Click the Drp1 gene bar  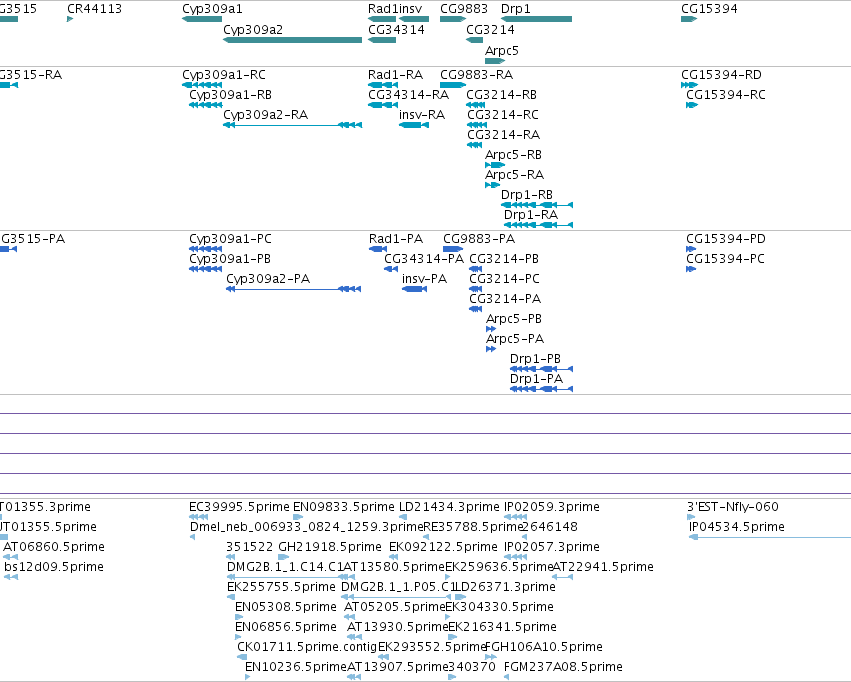(536, 19)
